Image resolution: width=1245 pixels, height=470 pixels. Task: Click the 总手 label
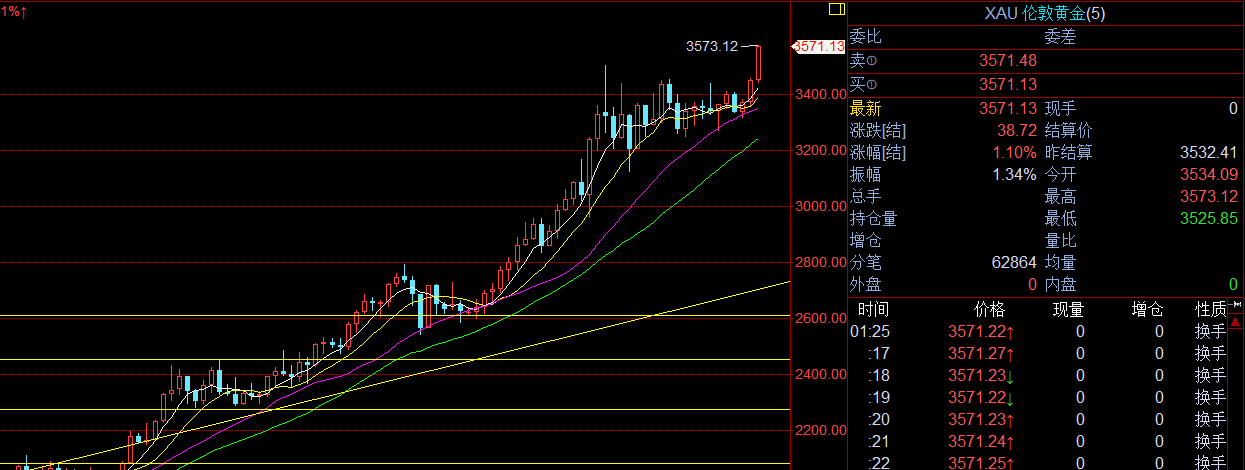866,196
